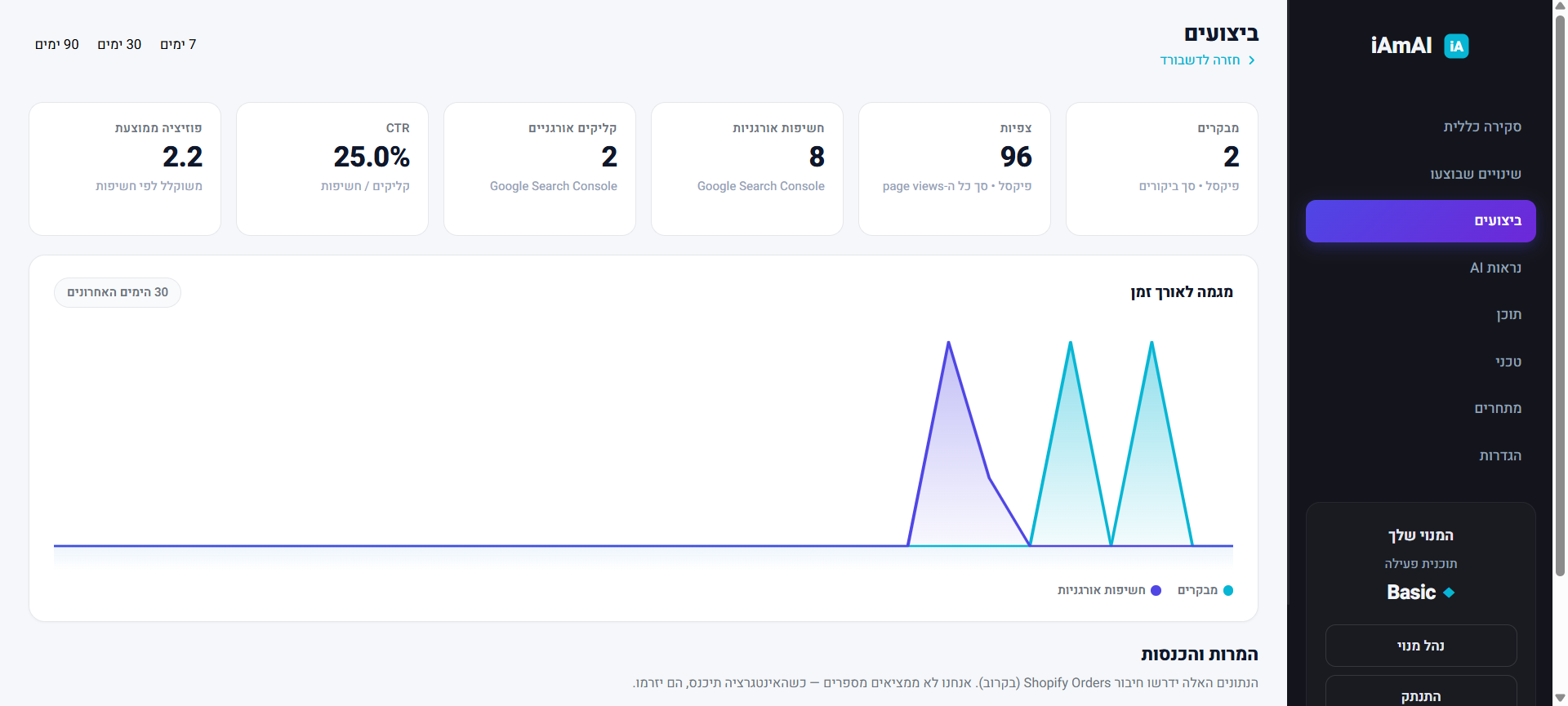
Task: Open מתחרים sidebar item
Action: tap(1421, 408)
